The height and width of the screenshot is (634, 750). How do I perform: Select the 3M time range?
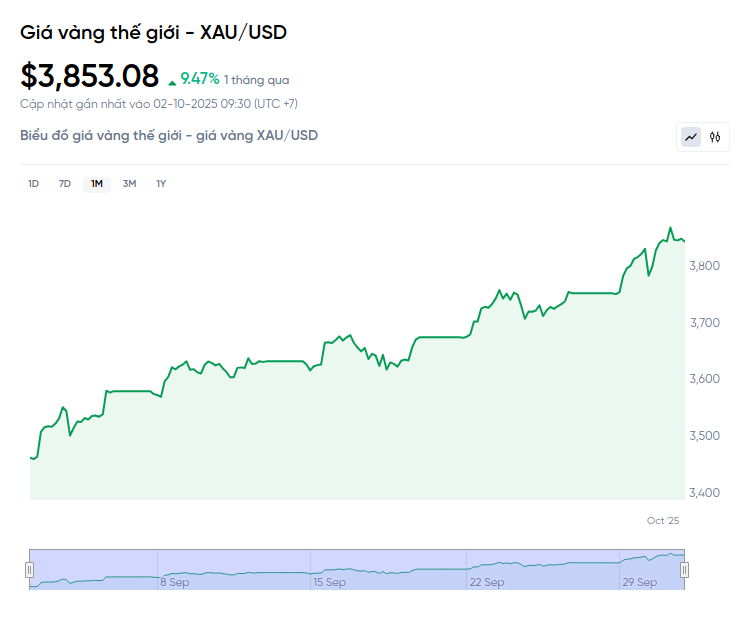[129, 184]
